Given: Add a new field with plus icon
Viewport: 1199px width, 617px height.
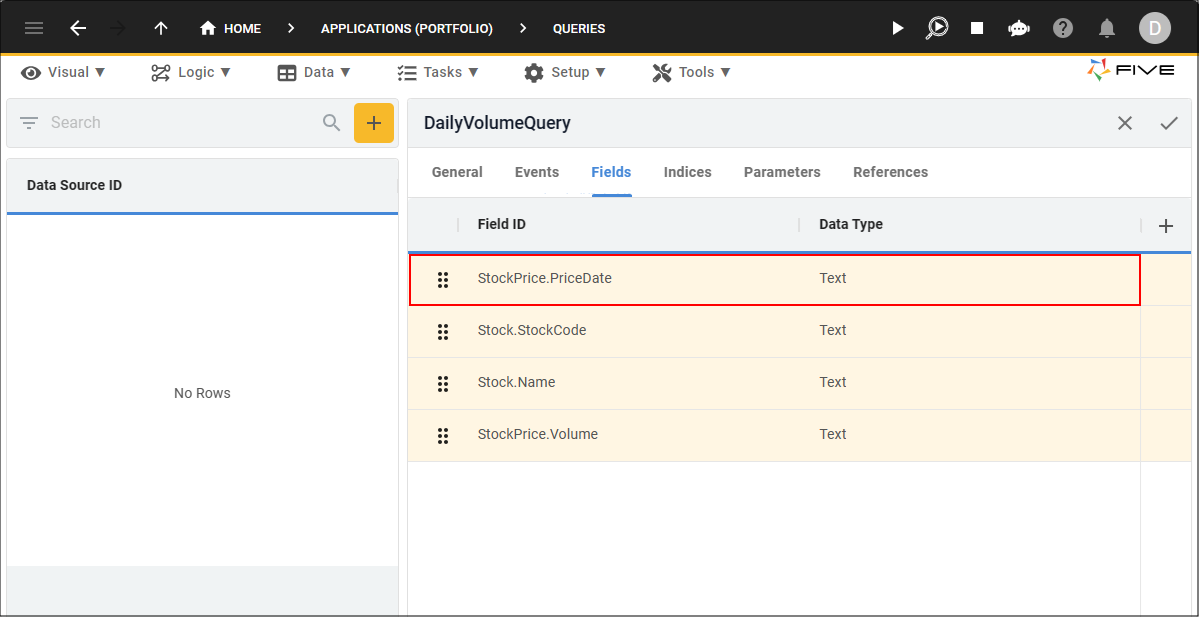Looking at the screenshot, I should [x=1165, y=226].
